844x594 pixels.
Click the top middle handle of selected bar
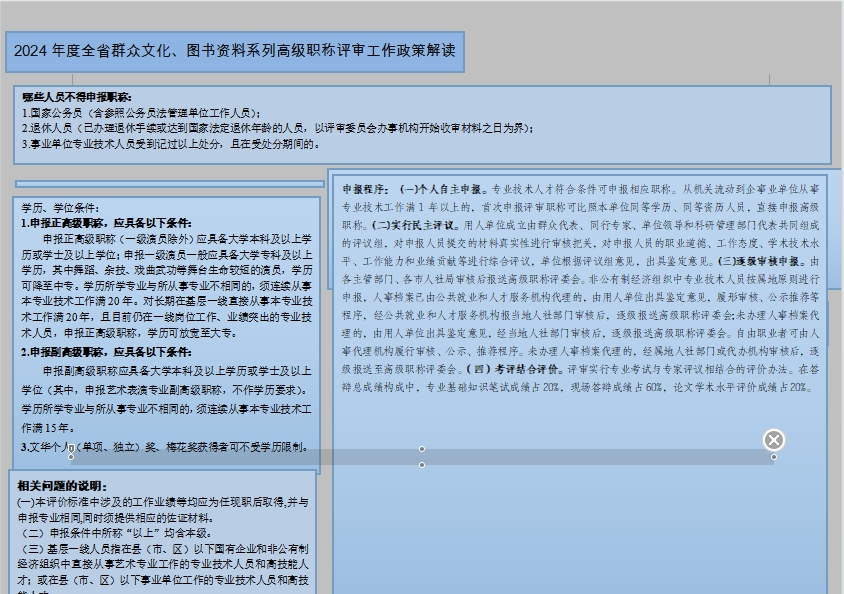point(422,449)
